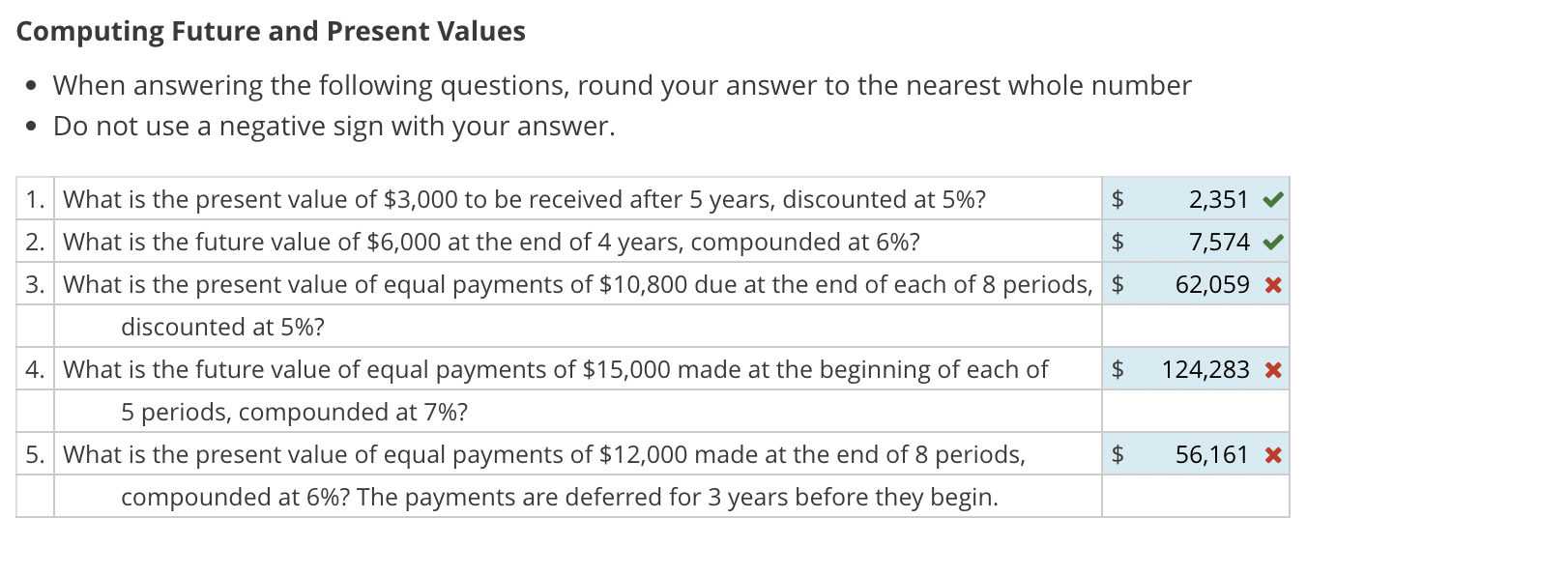Click the heading Computing Future and Present Values
Screen dimensions: 1568x576
coord(273,31)
